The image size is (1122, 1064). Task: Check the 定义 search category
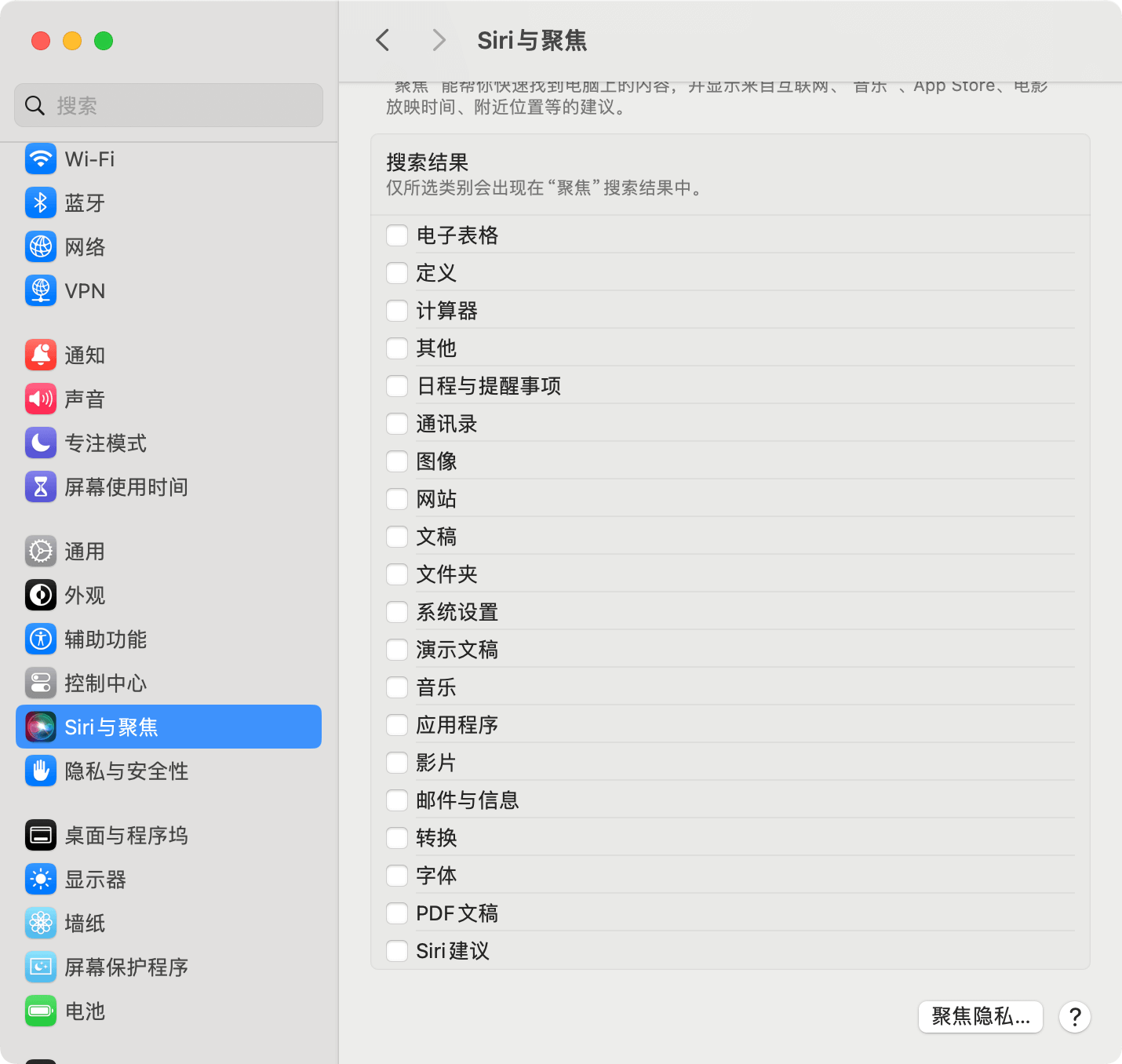397,273
